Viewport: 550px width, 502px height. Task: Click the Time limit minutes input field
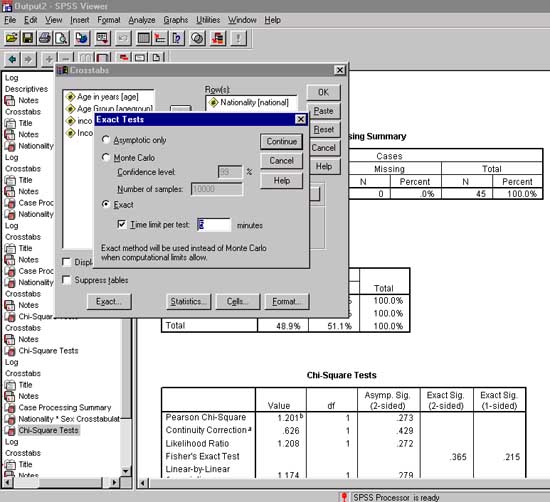pos(214,225)
